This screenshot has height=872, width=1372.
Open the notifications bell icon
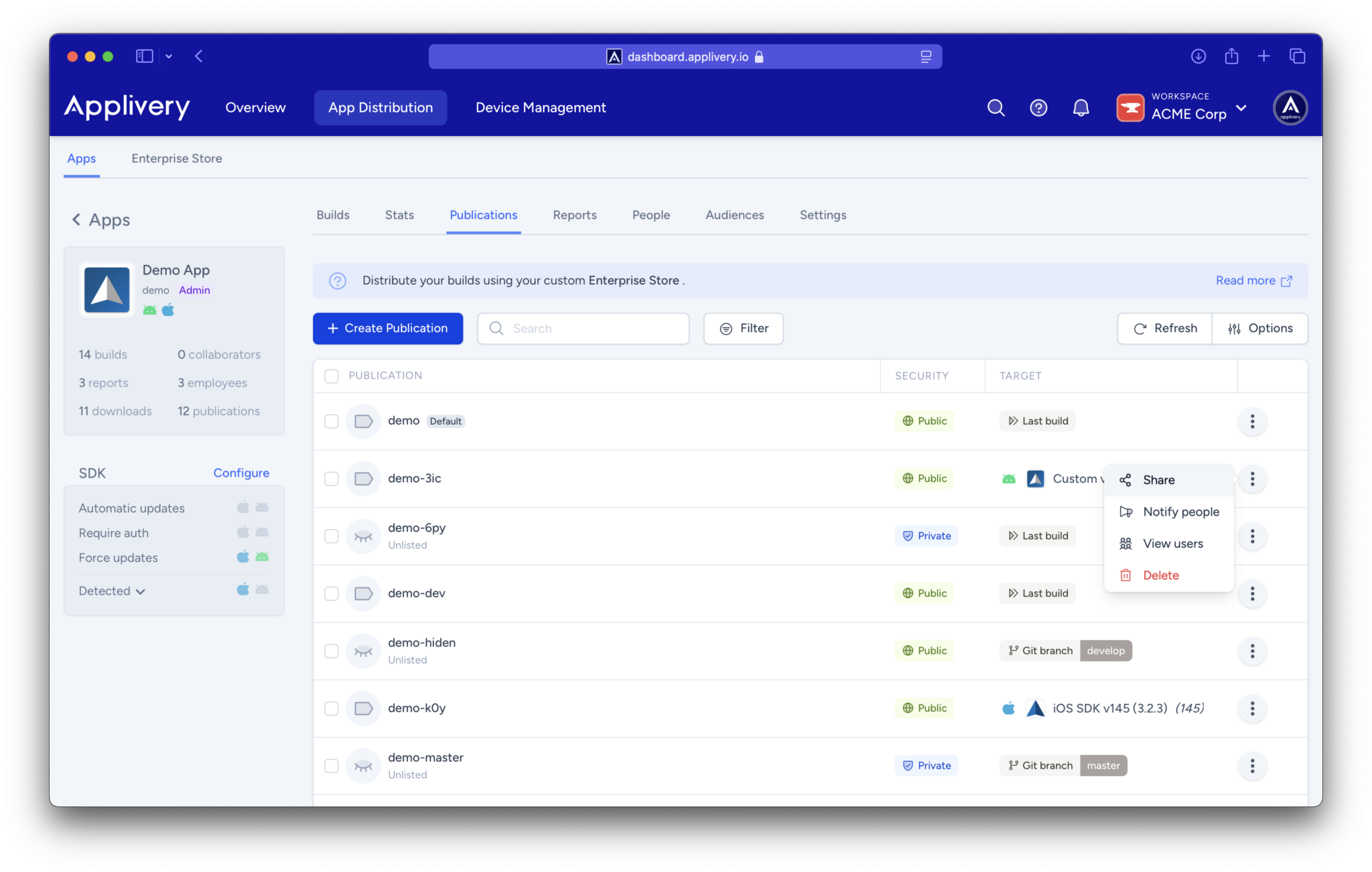(1081, 108)
